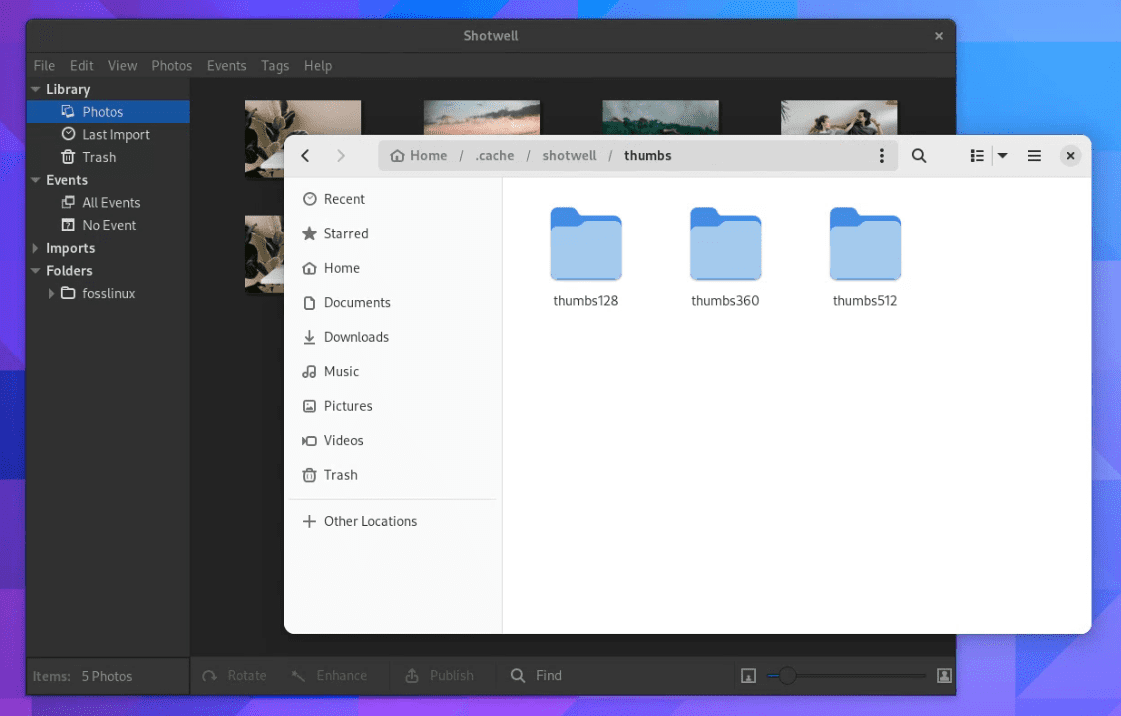Click largest thumbnail size icon
Screen dimensions: 1121x716
[944, 676]
